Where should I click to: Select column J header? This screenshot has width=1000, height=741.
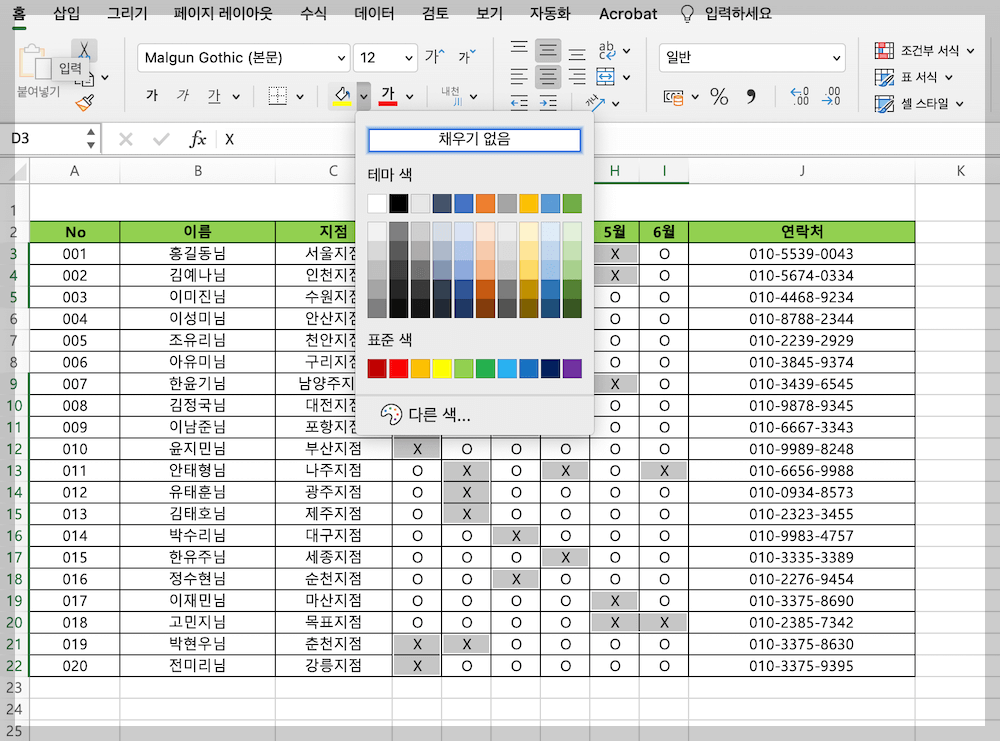click(802, 171)
